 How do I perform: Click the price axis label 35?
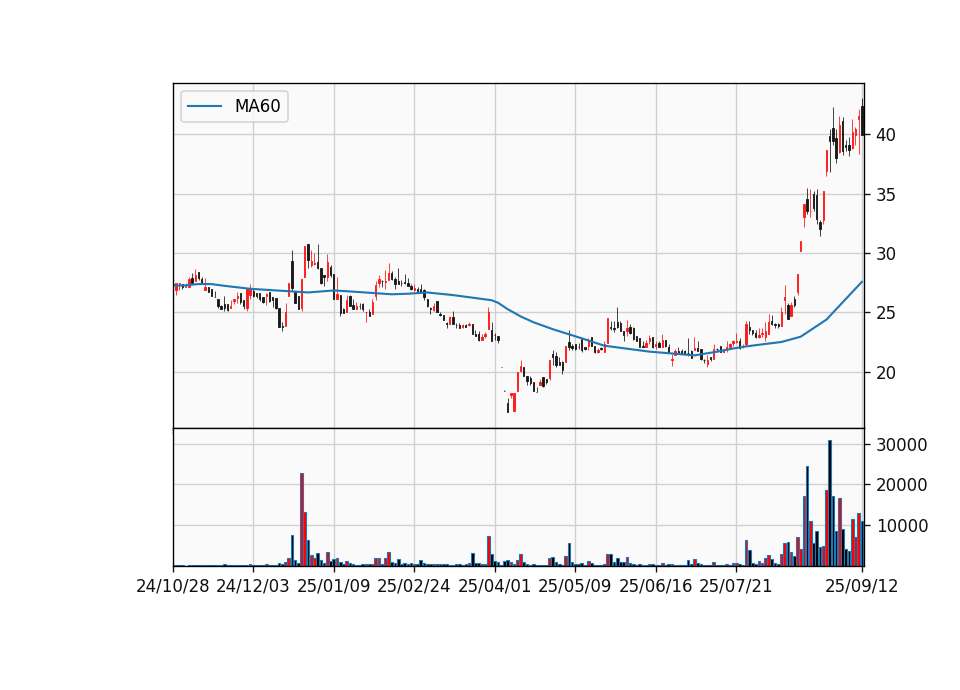pyautogui.click(x=886, y=195)
